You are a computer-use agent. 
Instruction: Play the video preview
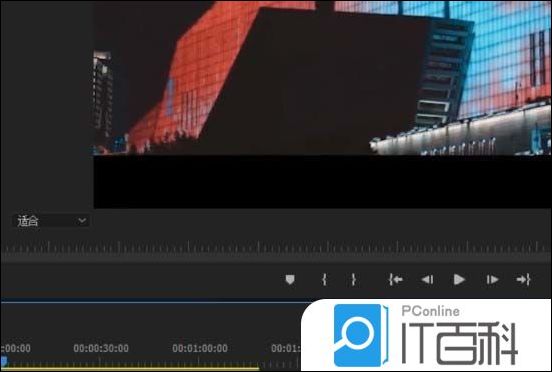pos(459,280)
